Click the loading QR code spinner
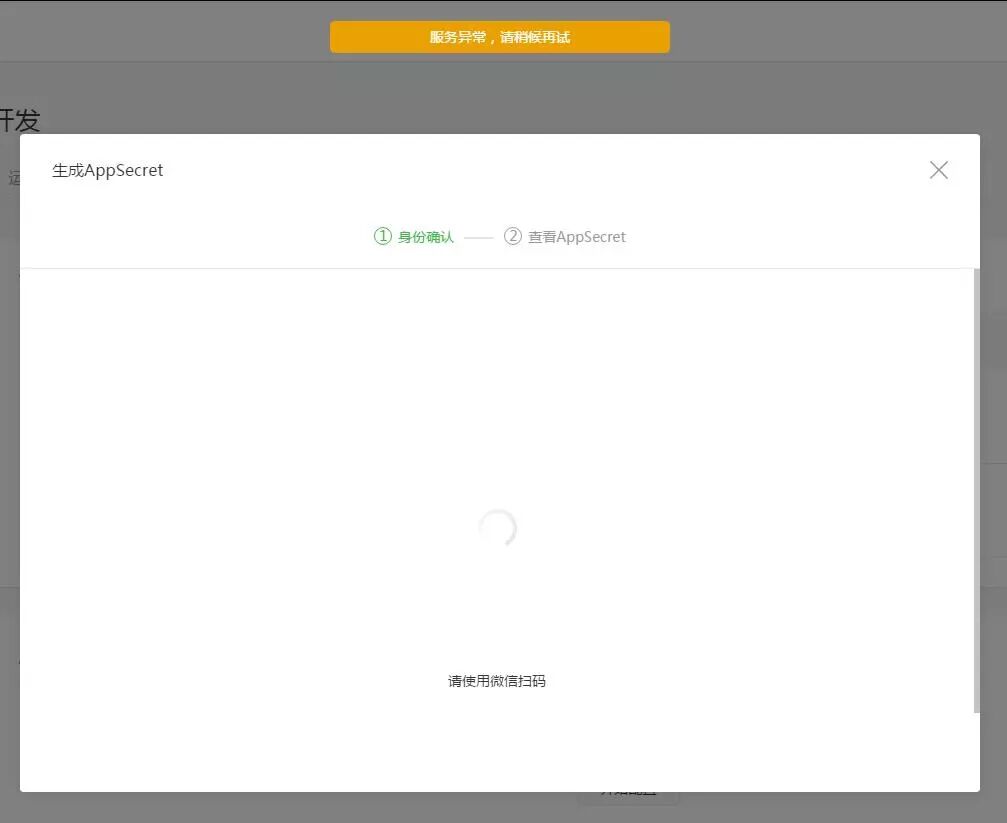The width and height of the screenshot is (1007, 823). [498, 527]
